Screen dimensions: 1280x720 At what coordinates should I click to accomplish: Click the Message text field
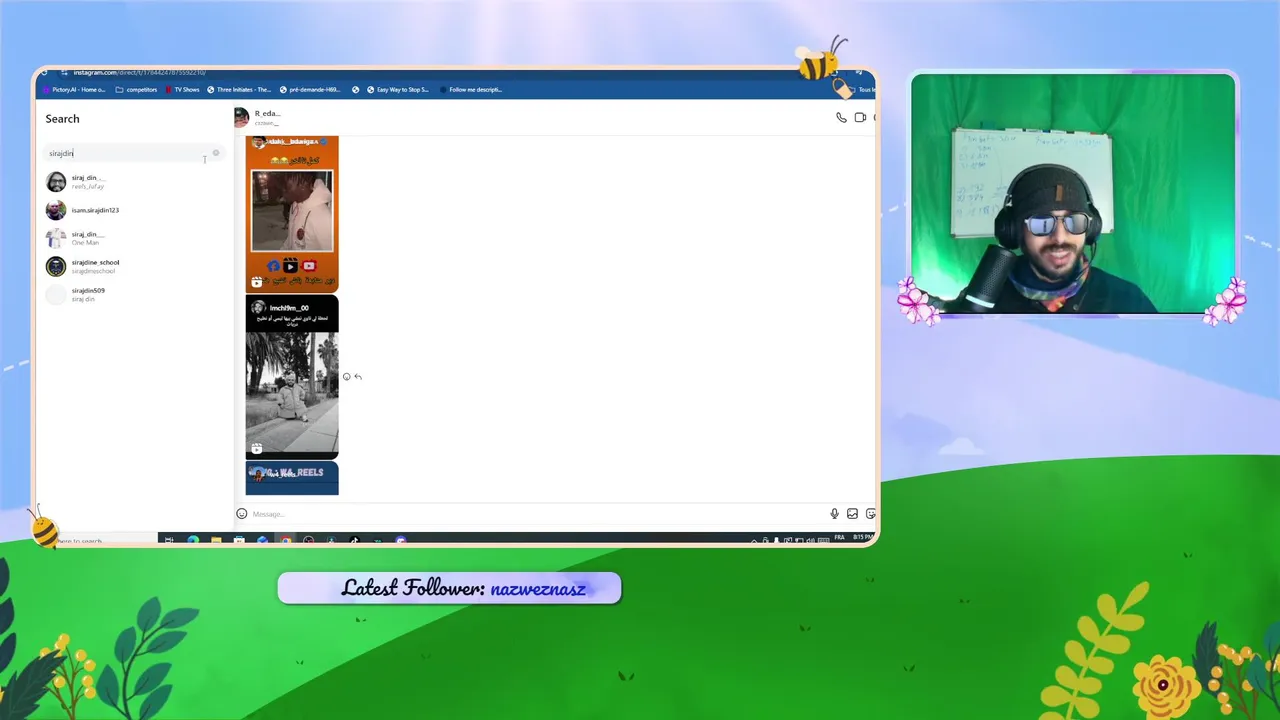coord(538,514)
